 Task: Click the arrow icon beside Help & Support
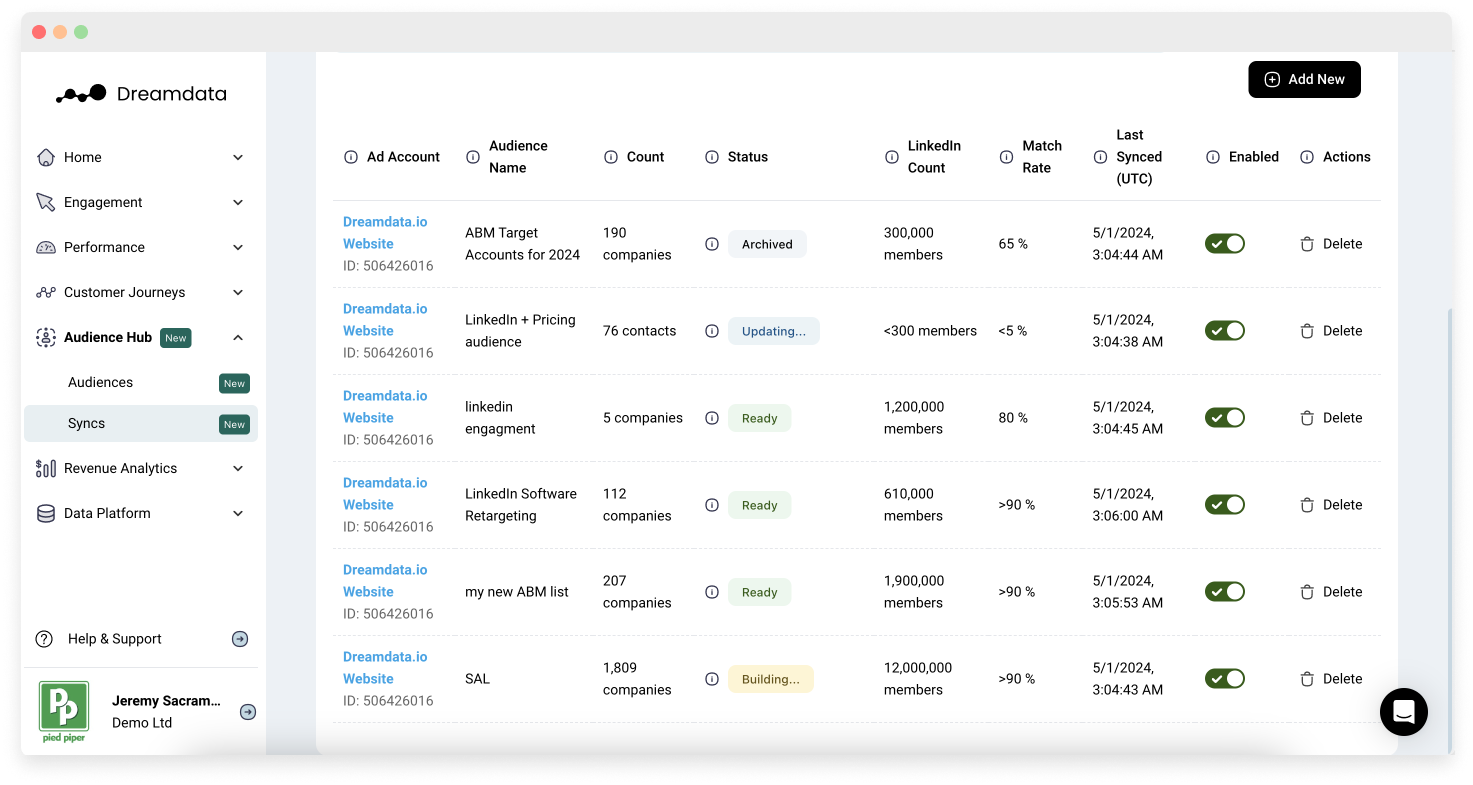(240, 639)
